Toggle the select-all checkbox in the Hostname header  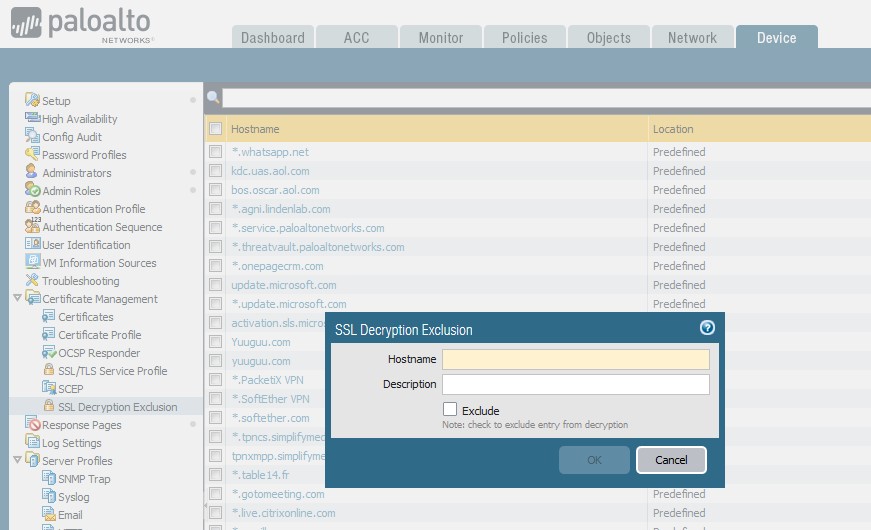pos(216,128)
